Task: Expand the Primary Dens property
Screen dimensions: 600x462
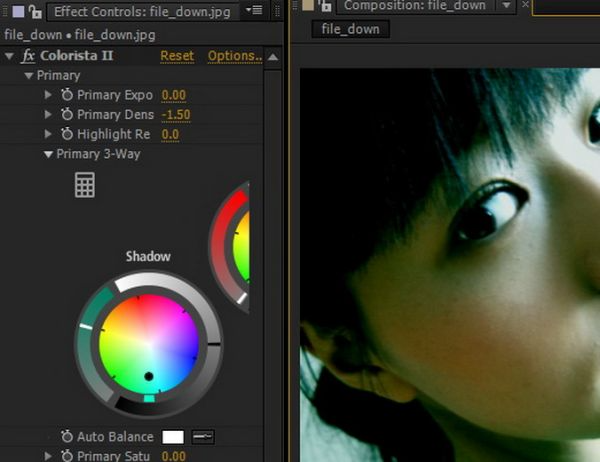Action: (x=48, y=114)
